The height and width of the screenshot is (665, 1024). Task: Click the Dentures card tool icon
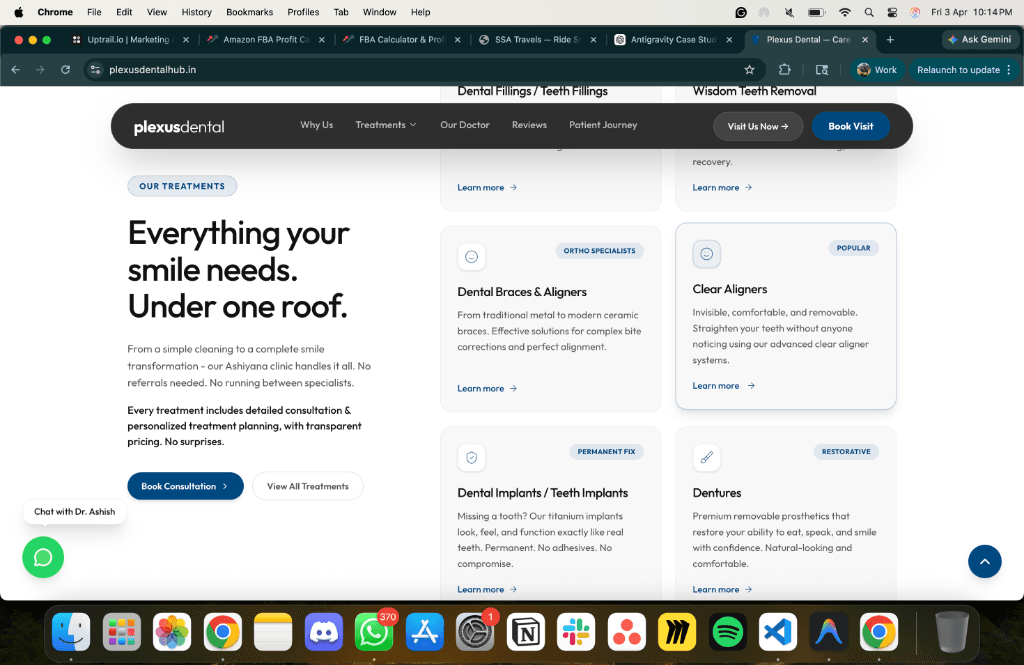[706, 458]
